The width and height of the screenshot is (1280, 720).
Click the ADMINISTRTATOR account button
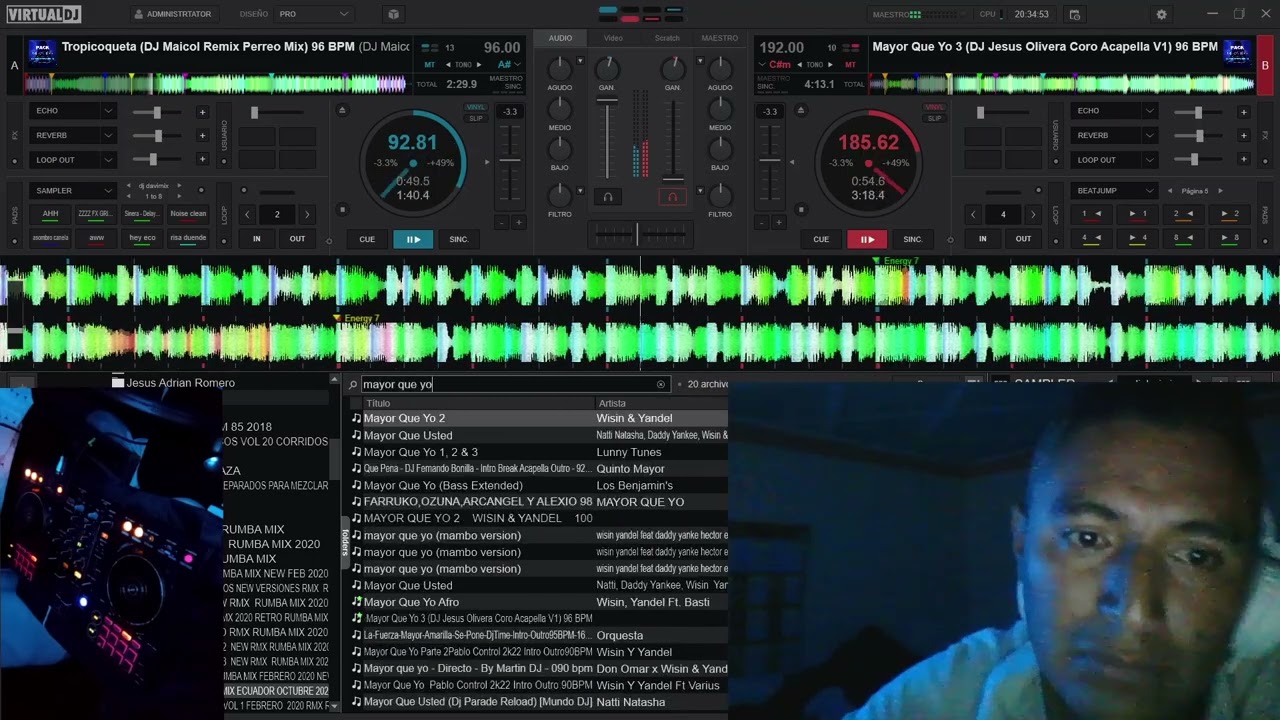[173, 14]
